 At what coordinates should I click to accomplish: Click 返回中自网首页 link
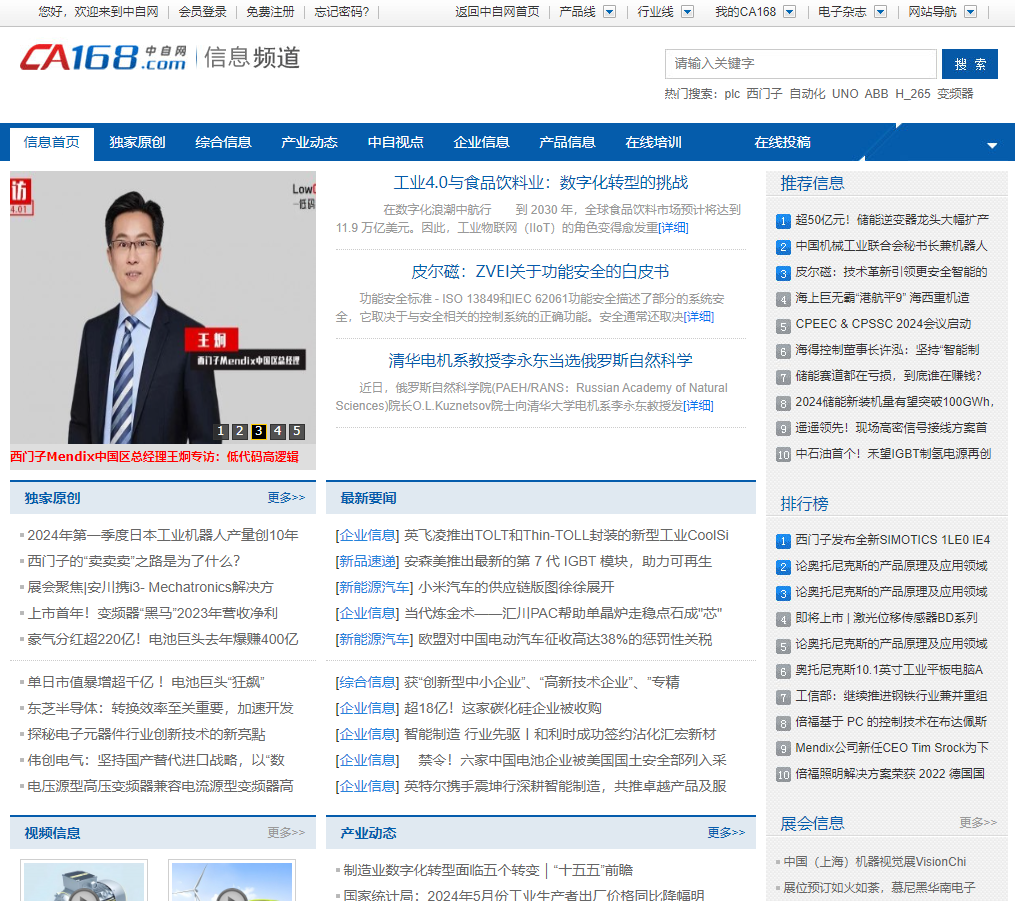(x=497, y=12)
